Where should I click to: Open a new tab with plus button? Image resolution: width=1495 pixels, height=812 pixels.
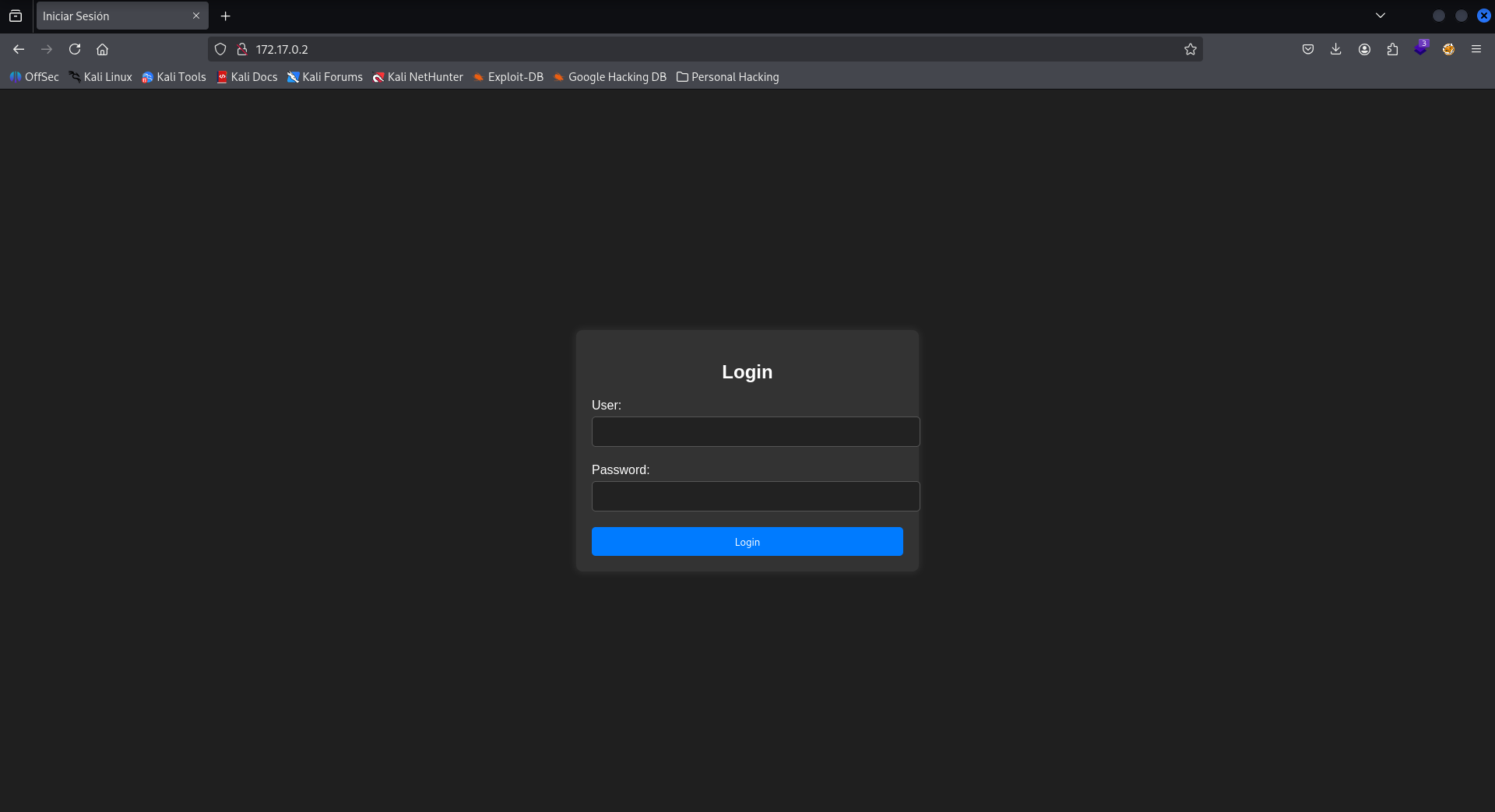225,16
